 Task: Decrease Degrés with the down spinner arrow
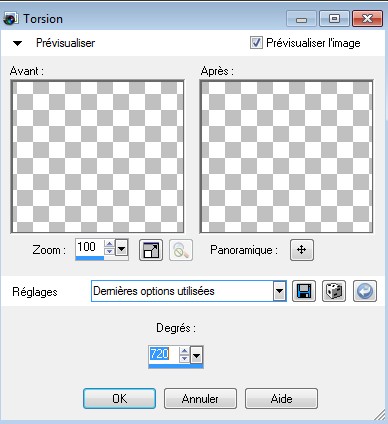tap(184, 359)
